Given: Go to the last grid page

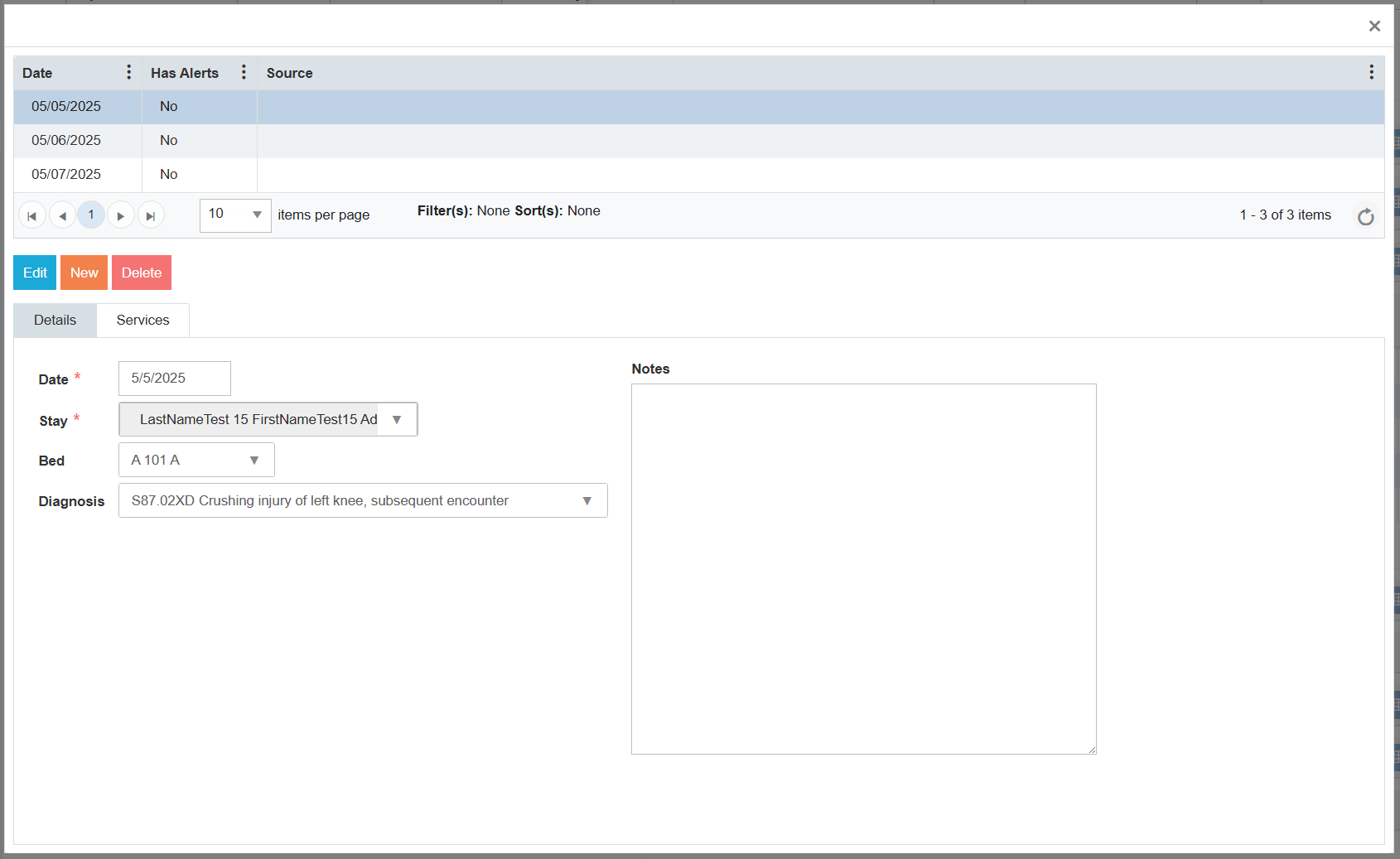Looking at the screenshot, I should coord(151,215).
